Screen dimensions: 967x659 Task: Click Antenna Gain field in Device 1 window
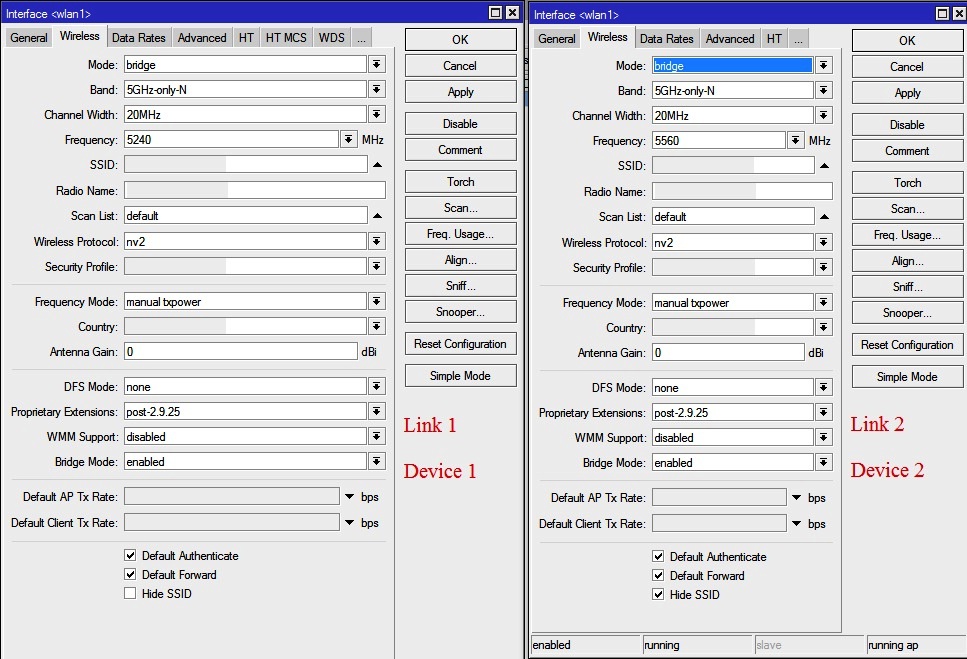pyautogui.click(x=241, y=351)
